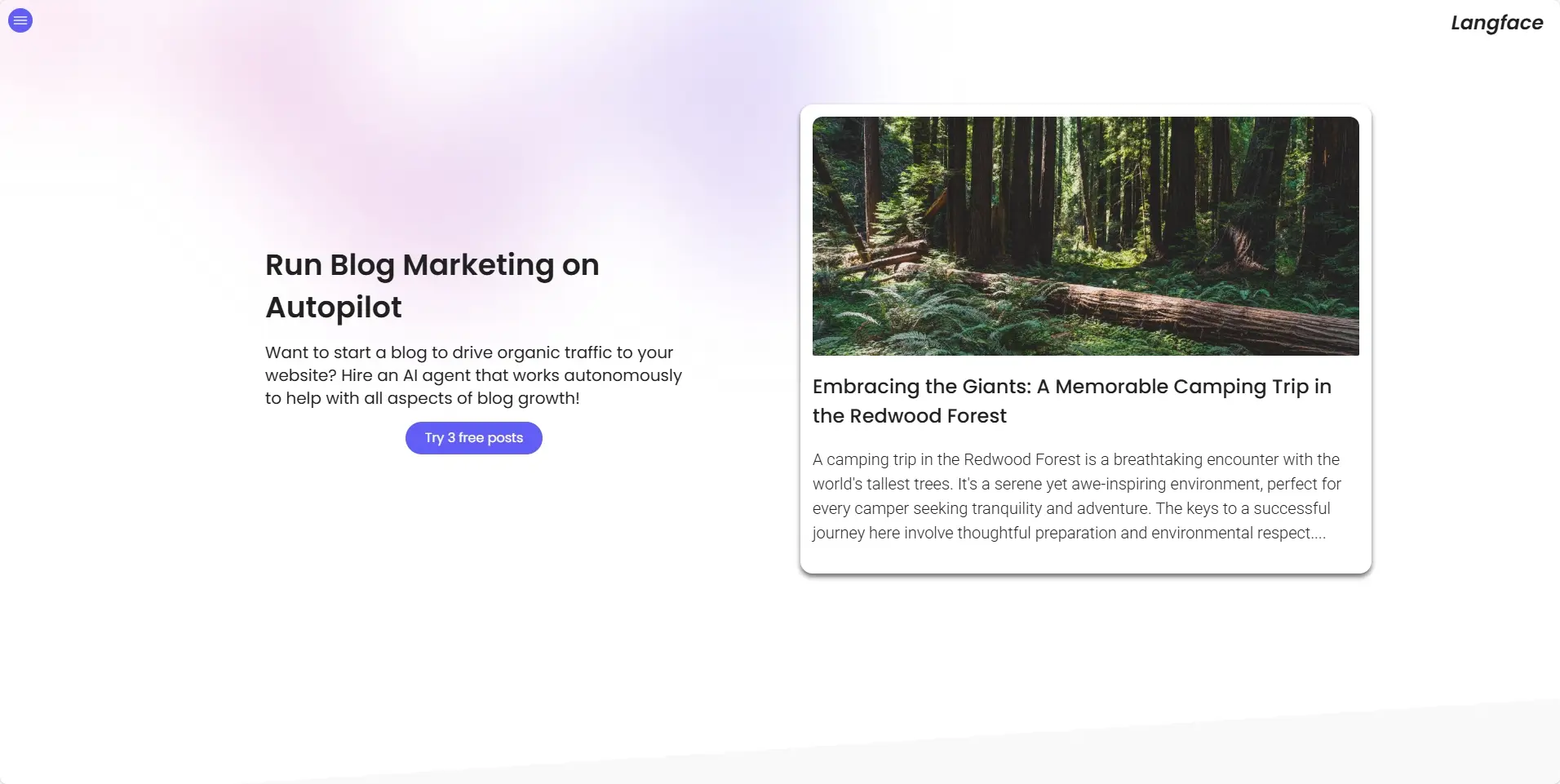Click the word Autopilot in the heading

tap(334, 308)
